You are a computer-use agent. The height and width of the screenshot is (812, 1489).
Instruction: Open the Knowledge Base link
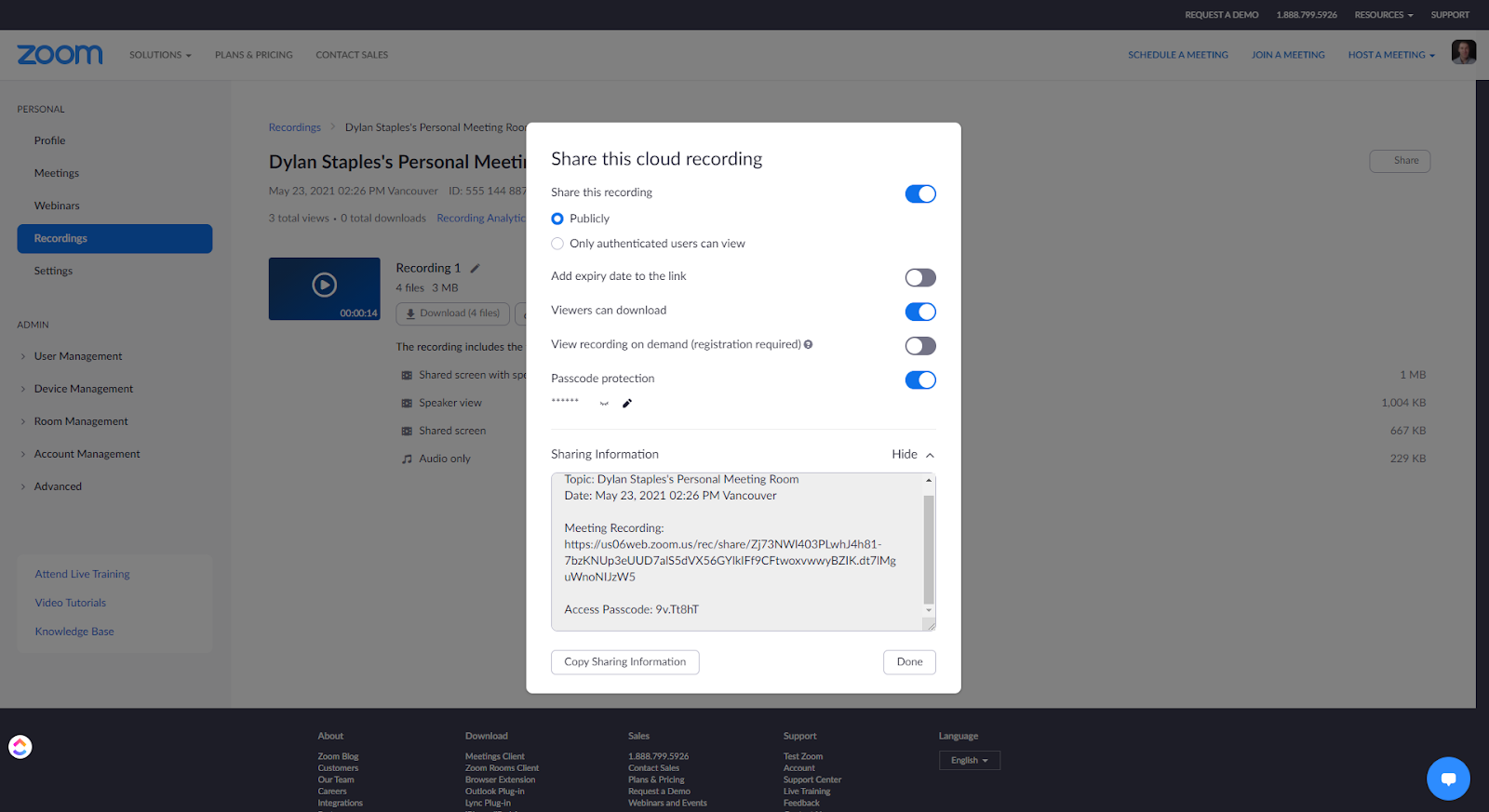coord(74,632)
